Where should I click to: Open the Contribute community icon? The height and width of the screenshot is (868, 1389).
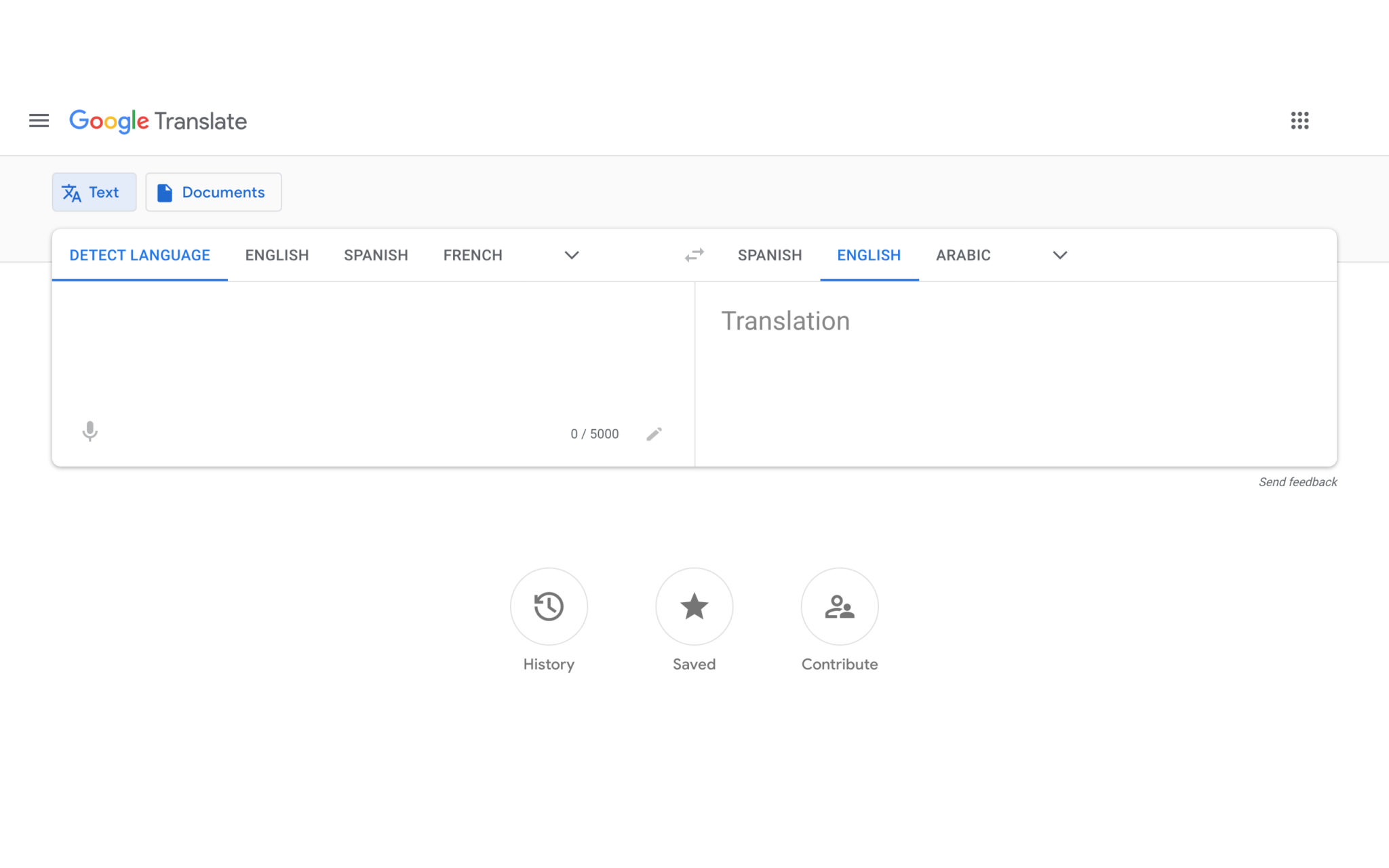tap(839, 606)
